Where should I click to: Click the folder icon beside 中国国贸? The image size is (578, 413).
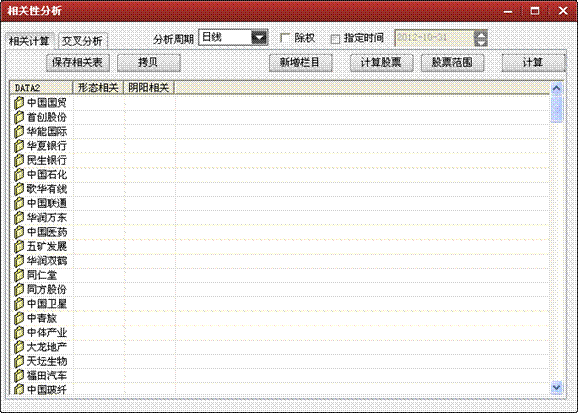pyautogui.click(x=19, y=103)
